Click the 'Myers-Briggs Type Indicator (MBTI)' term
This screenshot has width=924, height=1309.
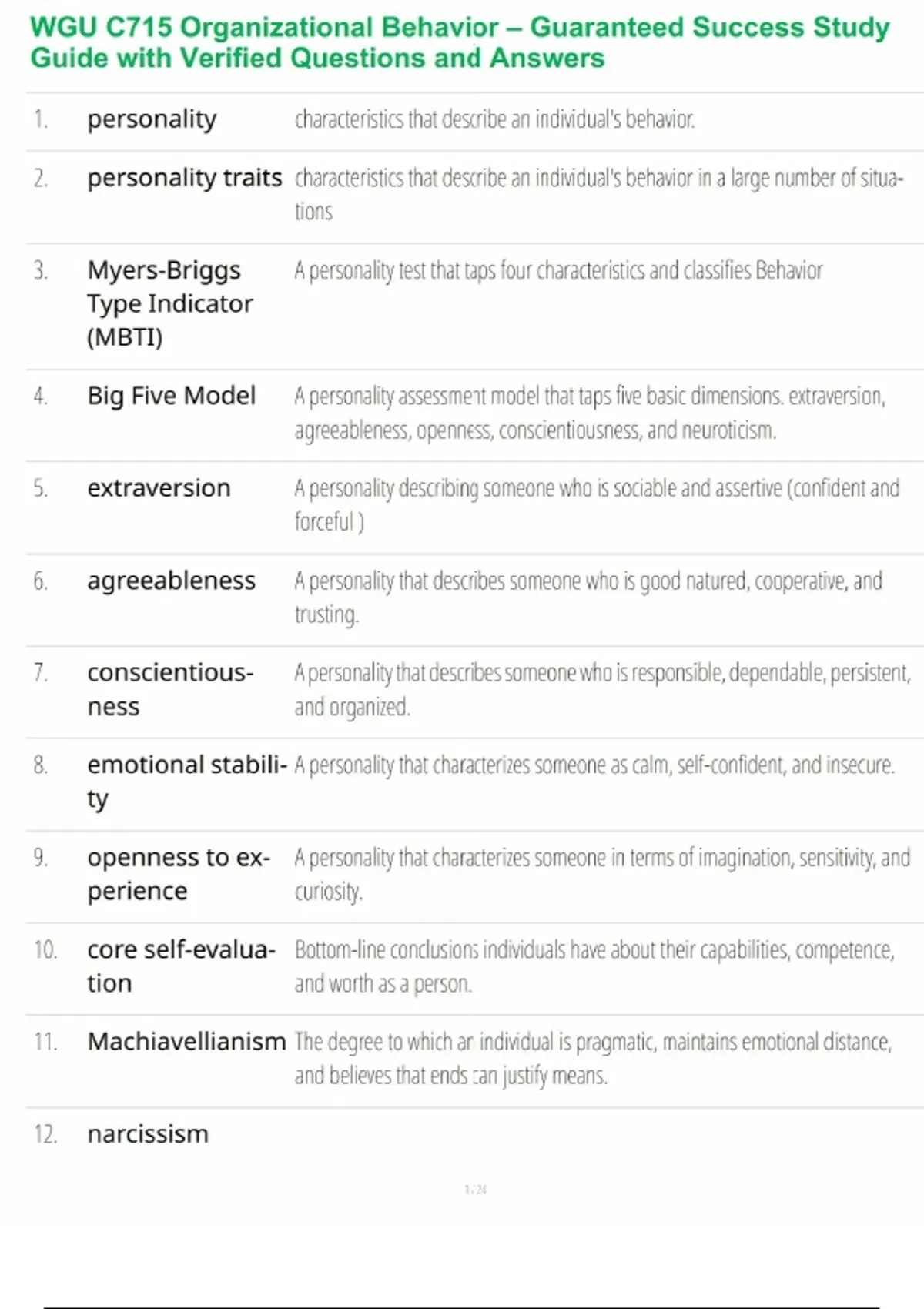pyautogui.click(x=169, y=303)
